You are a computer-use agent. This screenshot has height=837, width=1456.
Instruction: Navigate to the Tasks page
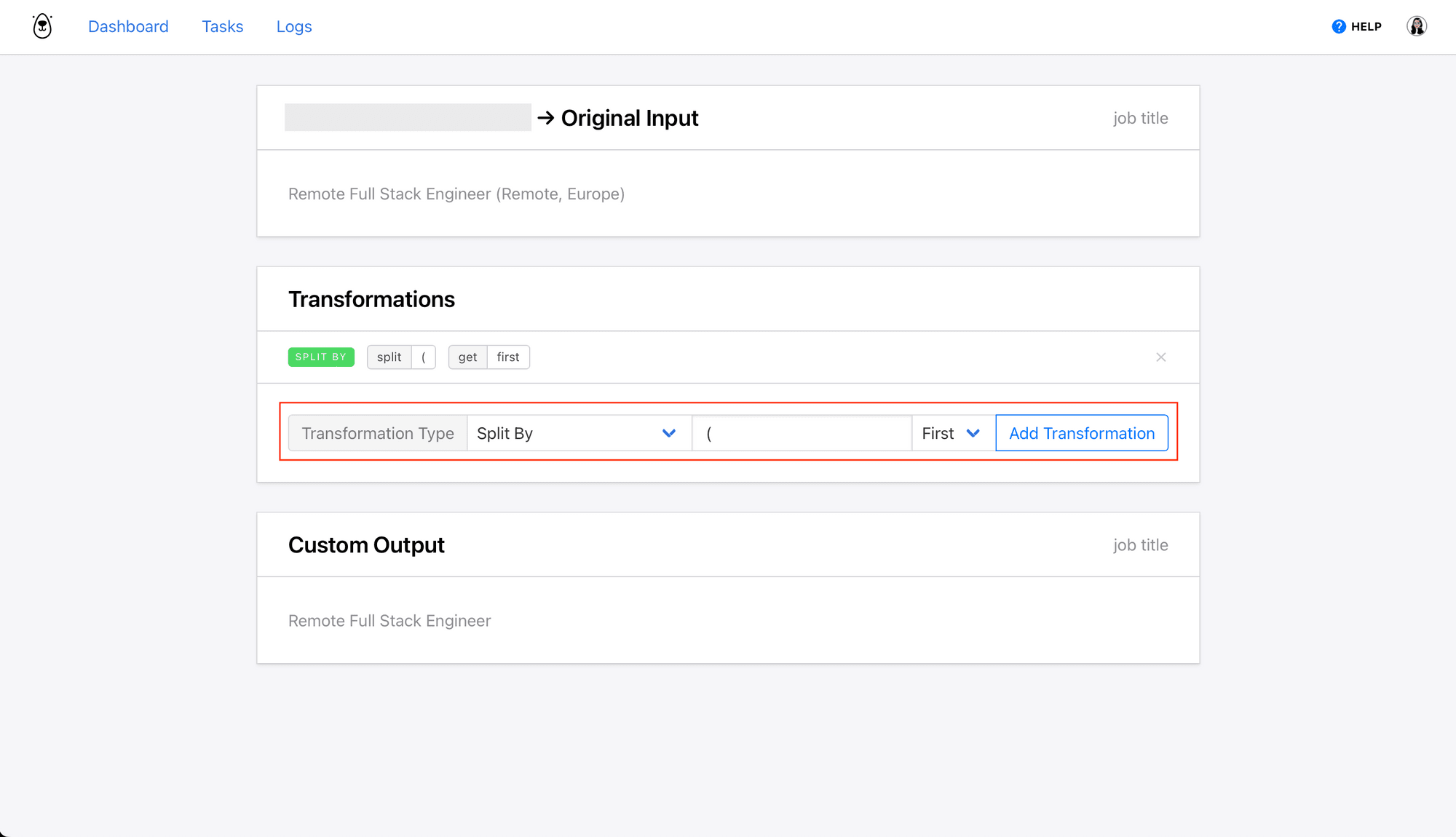tap(222, 26)
